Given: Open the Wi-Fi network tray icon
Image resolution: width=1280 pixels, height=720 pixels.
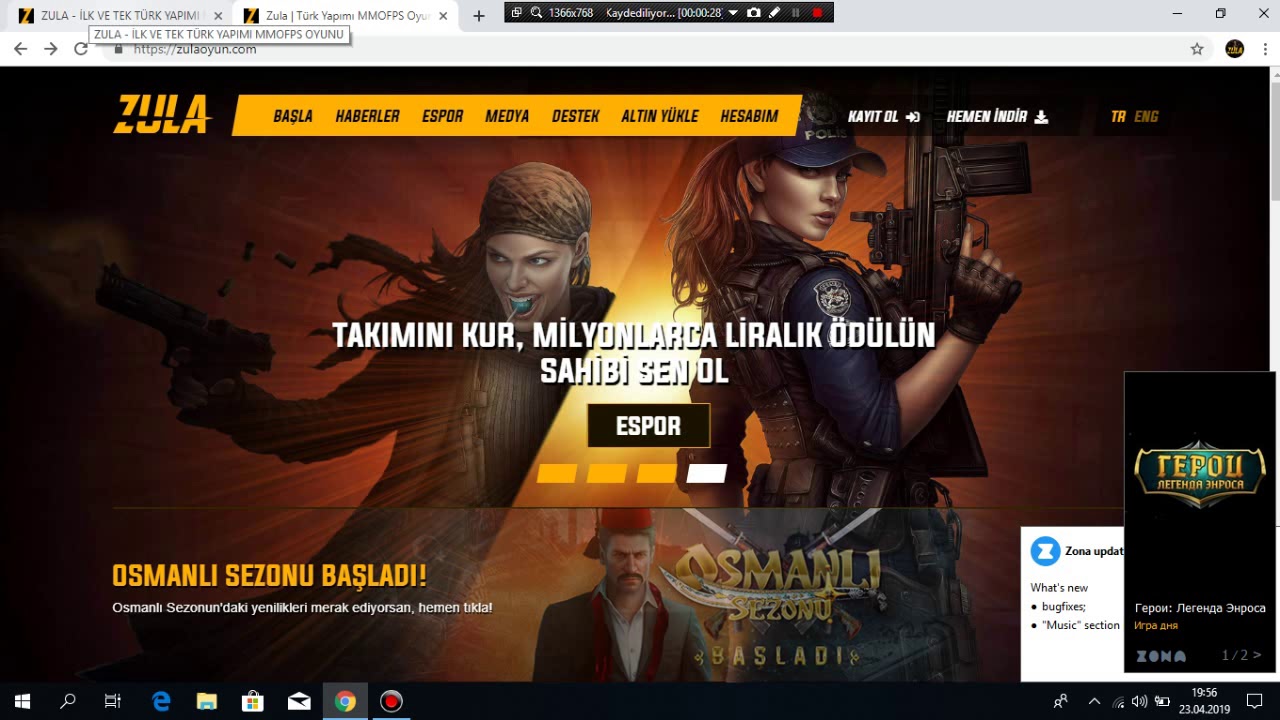Looking at the screenshot, I should click(x=1118, y=701).
